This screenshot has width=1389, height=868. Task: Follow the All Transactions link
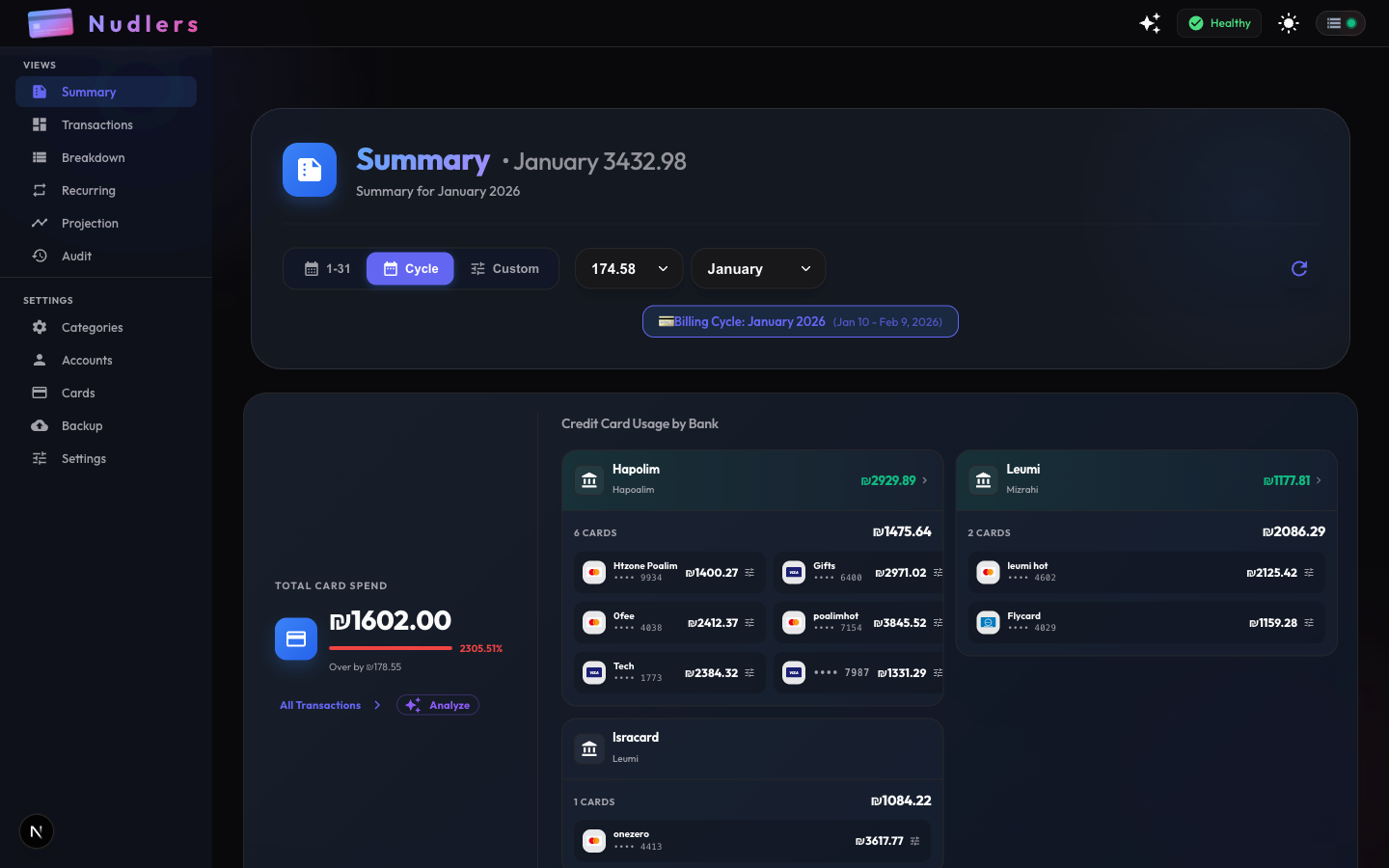point(320,705)
